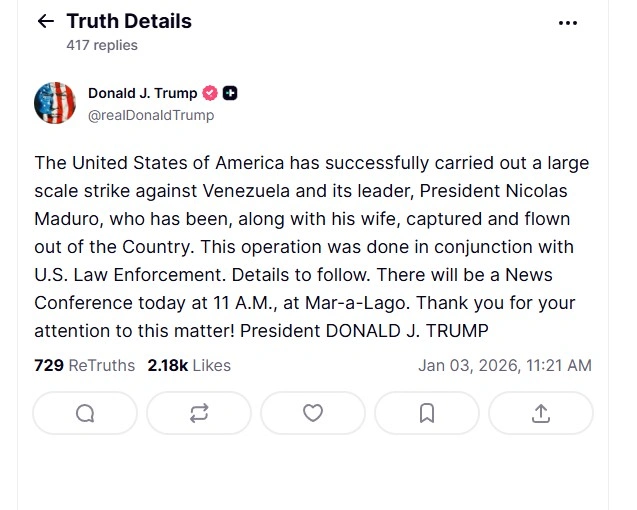Viewport: 637px width, 510px height.
Task: Click the reply comment icon button
Action: tap(85, 413)
